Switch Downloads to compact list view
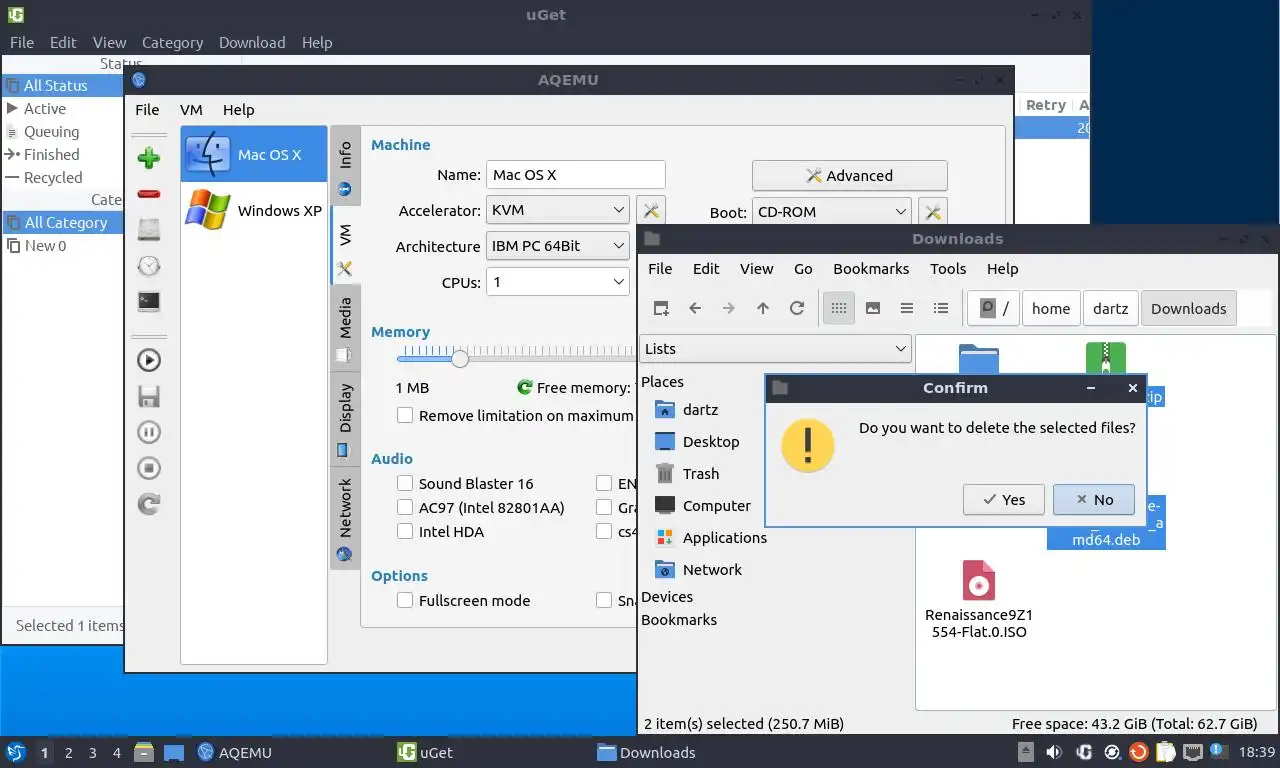 click(x=907, y=308)
